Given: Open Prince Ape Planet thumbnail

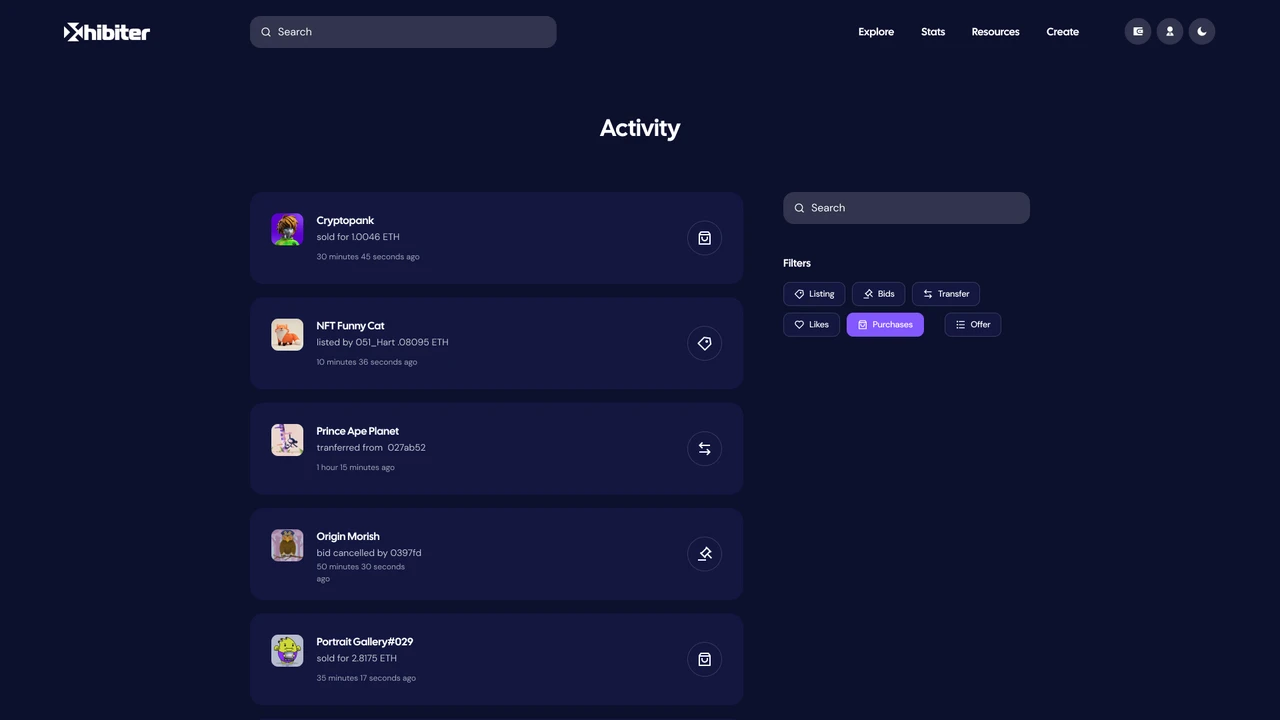Looking at the screenshot, I should point(287,440).
